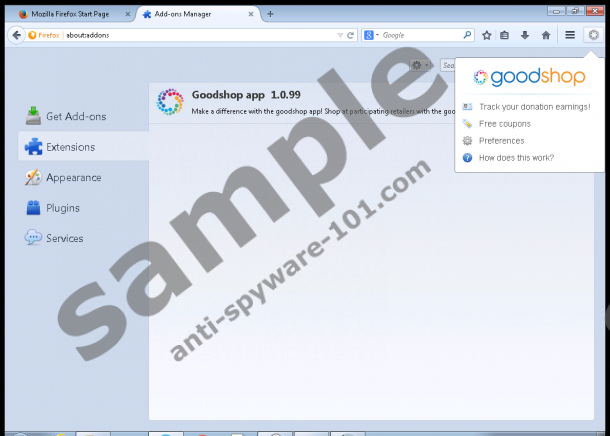Open the Downloads arrow icon
Viewport: 610px width, 436px height.
pos(525,35)
